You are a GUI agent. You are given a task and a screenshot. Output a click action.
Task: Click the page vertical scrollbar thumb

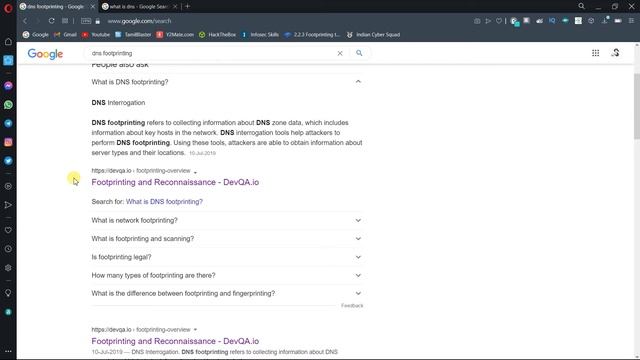[x=637, y=106]
